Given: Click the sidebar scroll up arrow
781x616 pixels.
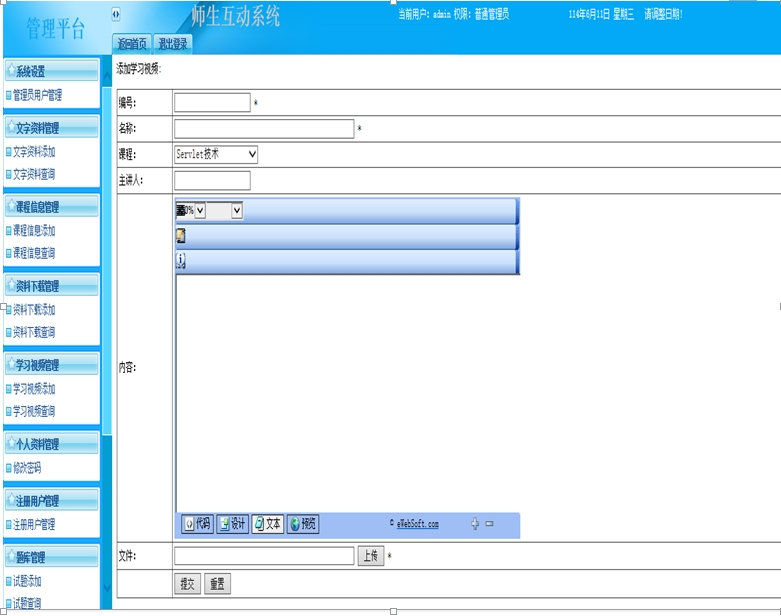Looking at the screenshot, I should pyautogui.click(x=107, y=76).
